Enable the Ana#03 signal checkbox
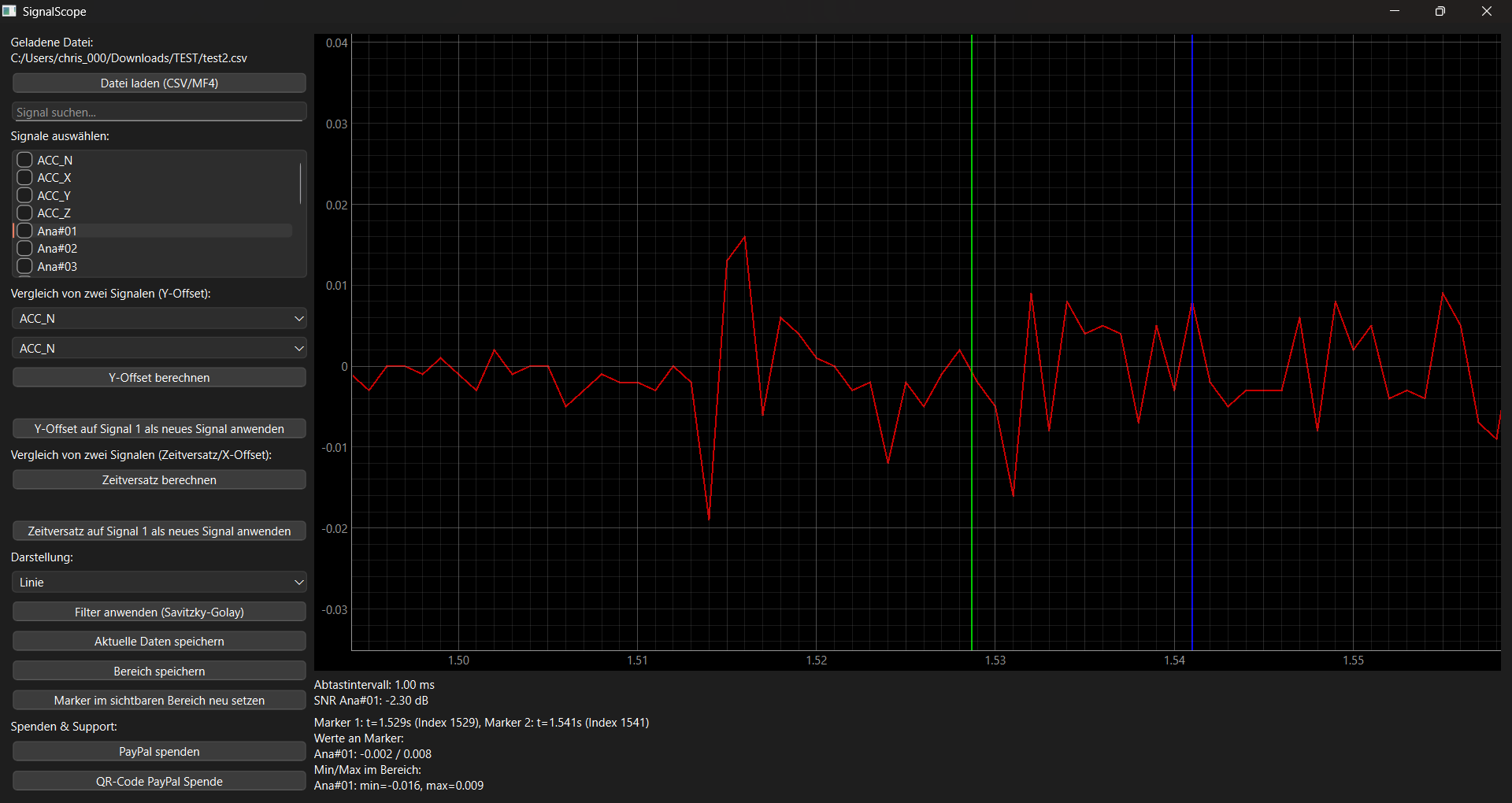This screenshot has width=1512, height=803. 24,266
